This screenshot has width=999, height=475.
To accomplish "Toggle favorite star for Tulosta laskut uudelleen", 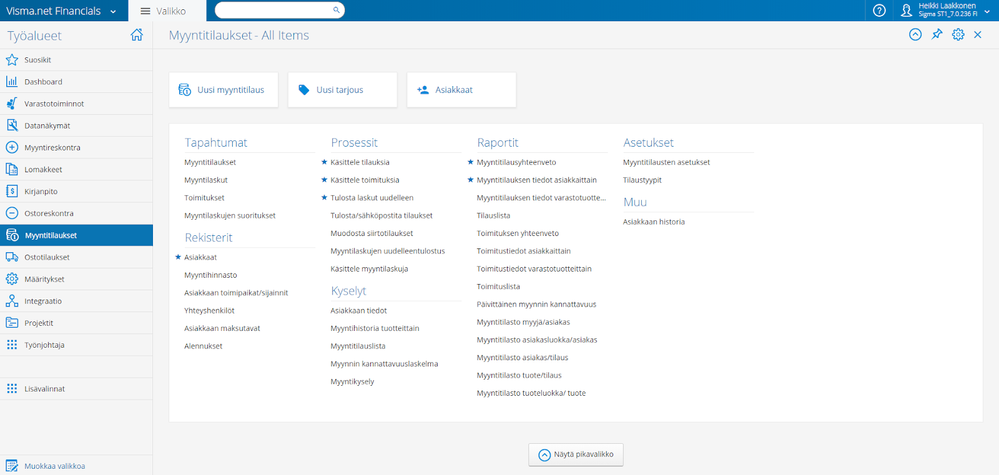I will click(x=324, y=198).
